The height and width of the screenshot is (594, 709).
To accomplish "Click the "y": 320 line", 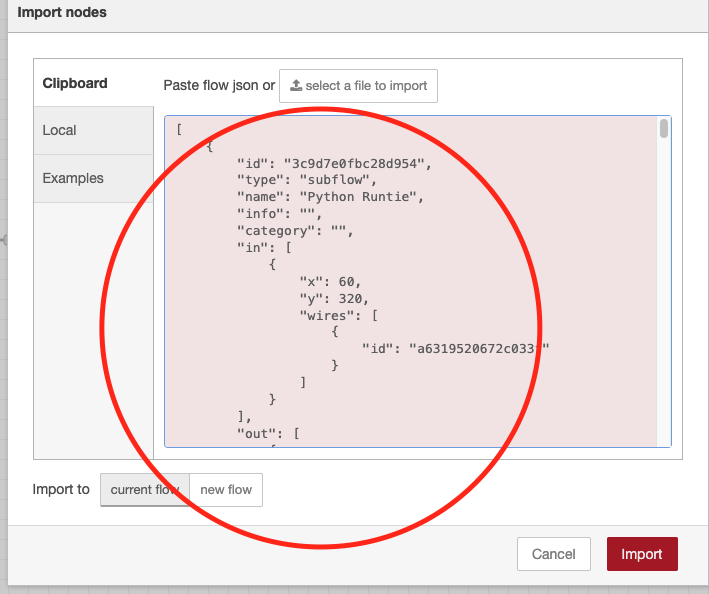I will click(x=334, y=299).
